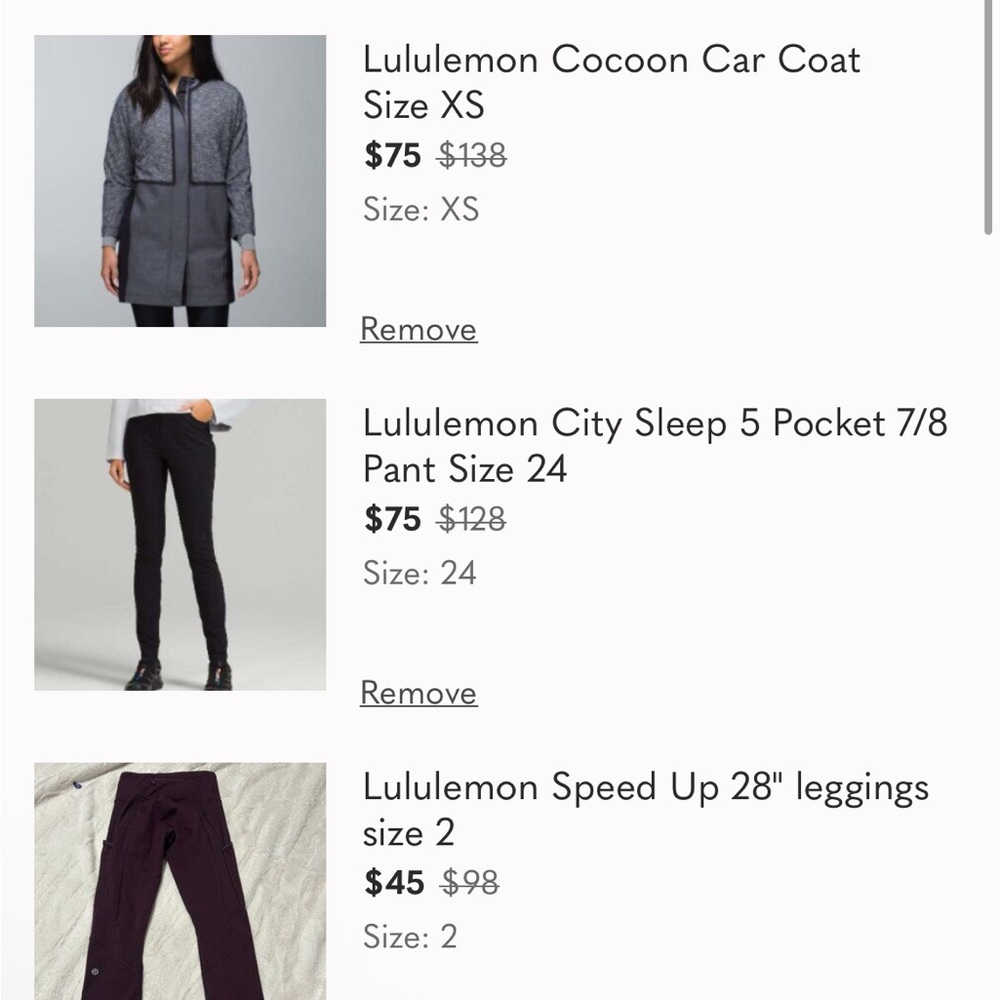Viewport: 1000px width, 1000px height.
Task: View the City Sleep Pant product photo
Action: click(x=180, y=545)
